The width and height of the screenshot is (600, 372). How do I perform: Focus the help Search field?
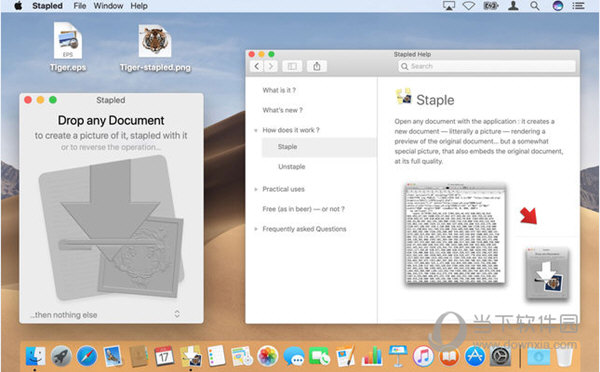point(487,66)
